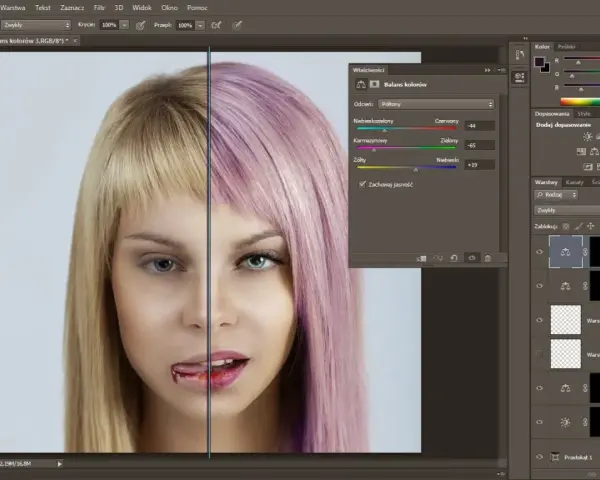Select the Właściwości panel tab
This screenshot has height=480, width=600.
pos(369,70)
